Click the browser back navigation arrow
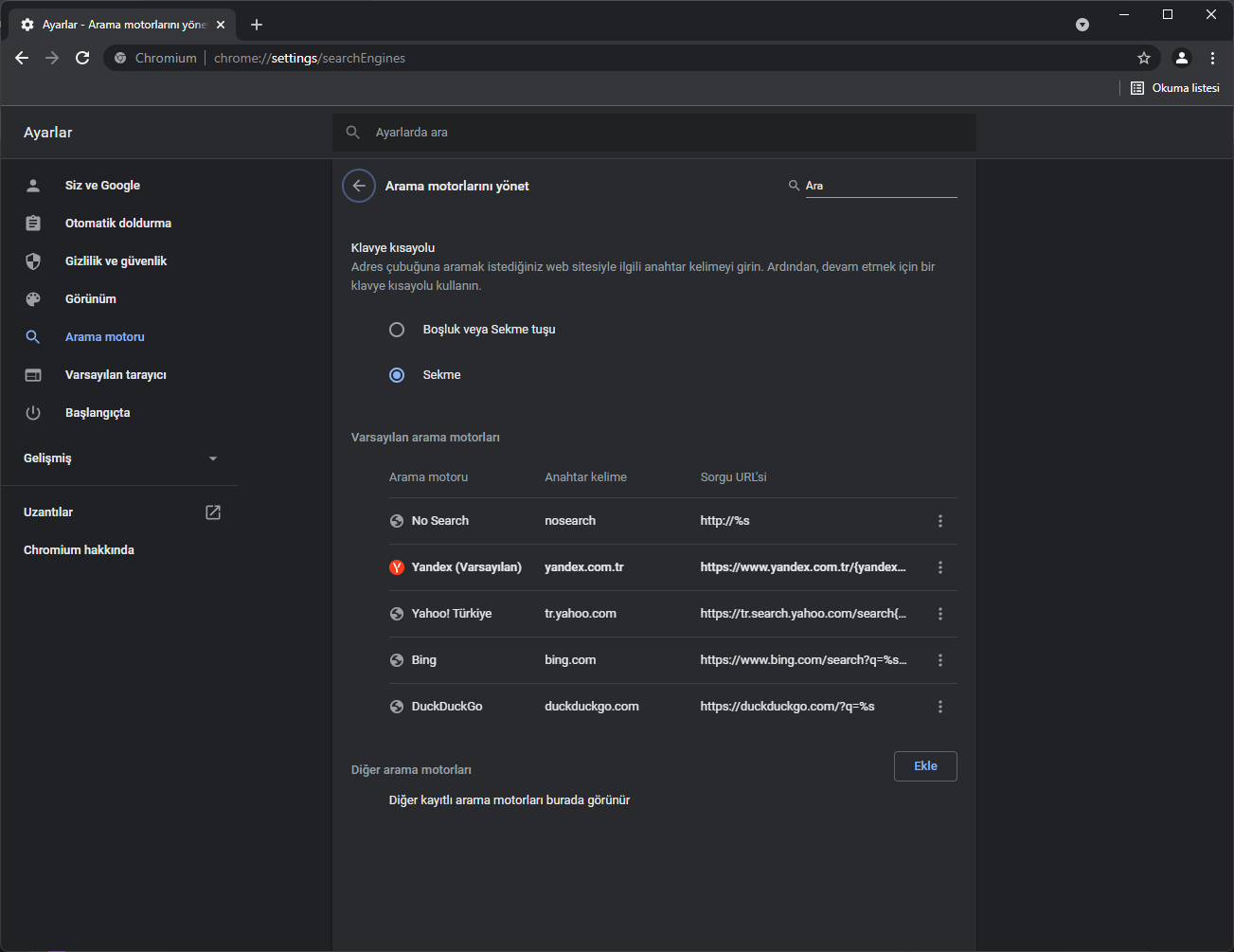The width and height of the screenshot is (1234, 952). click(22, 58)
